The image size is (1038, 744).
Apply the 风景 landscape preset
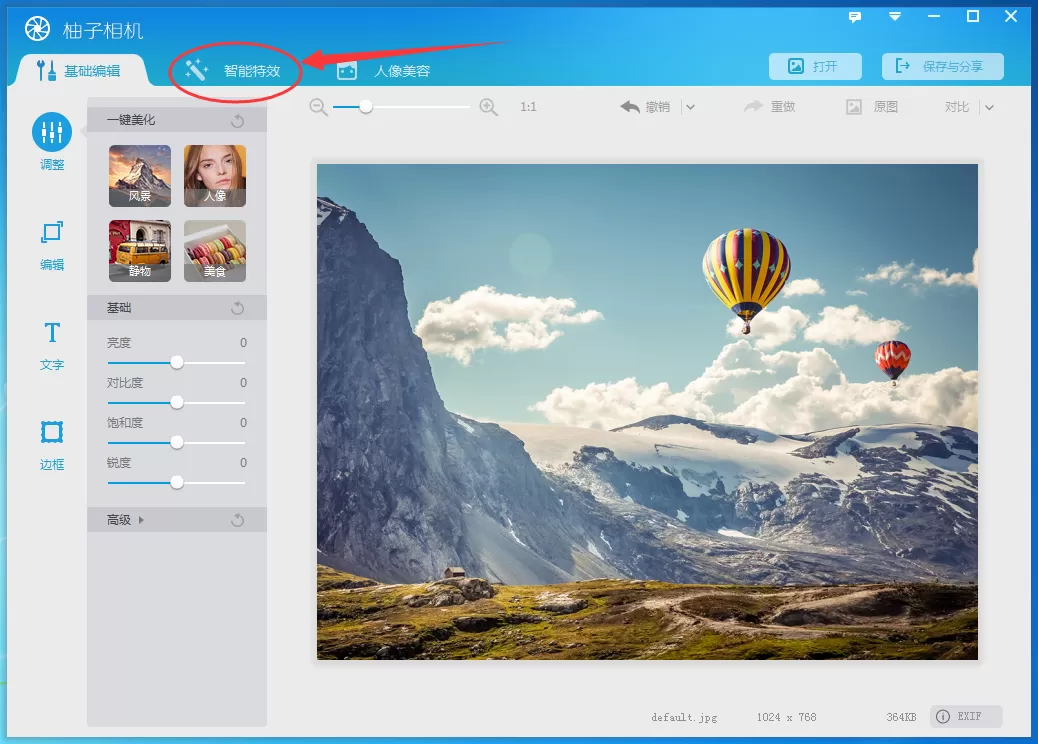(140, 175)
